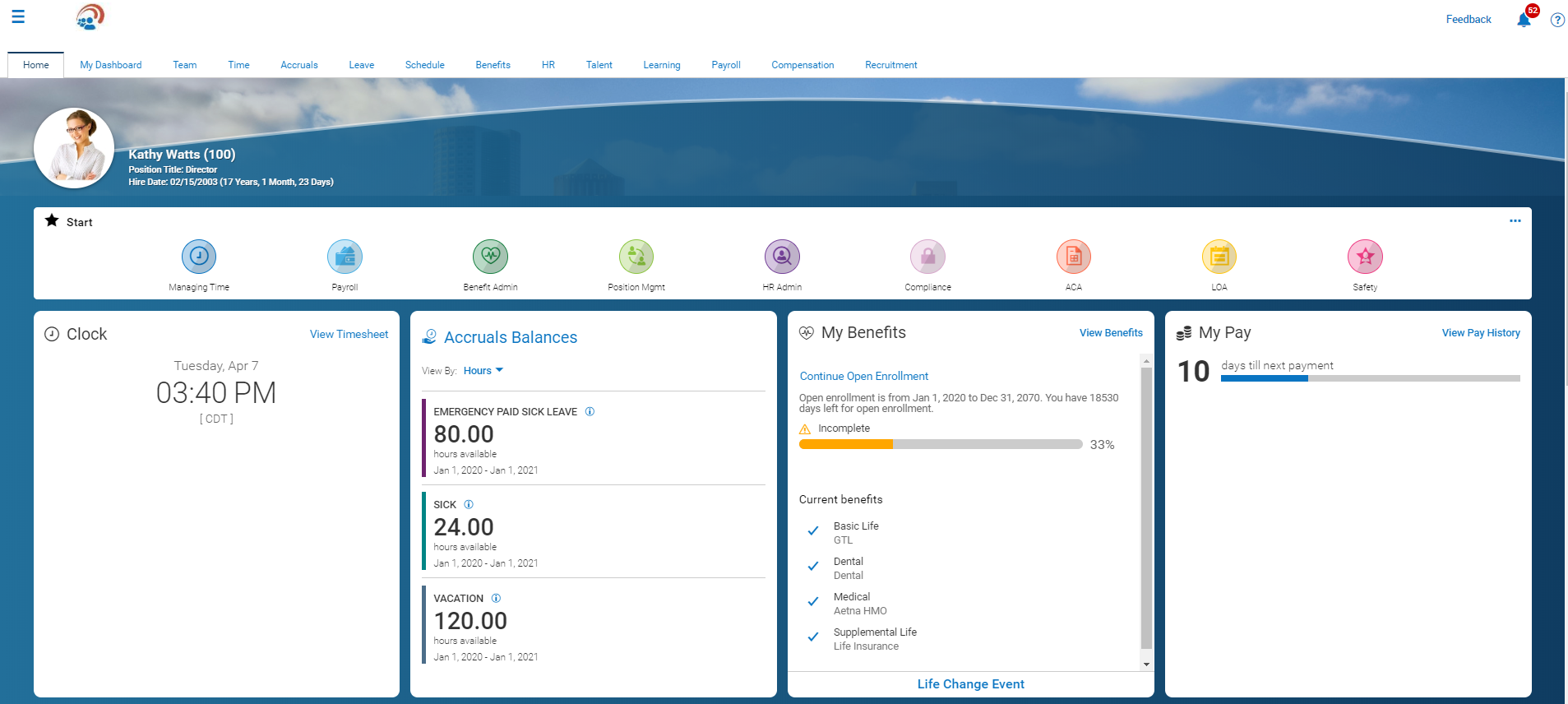1568x704 pixels.
Task: Open the Benefit Admin icon
Action: [490, 257]
